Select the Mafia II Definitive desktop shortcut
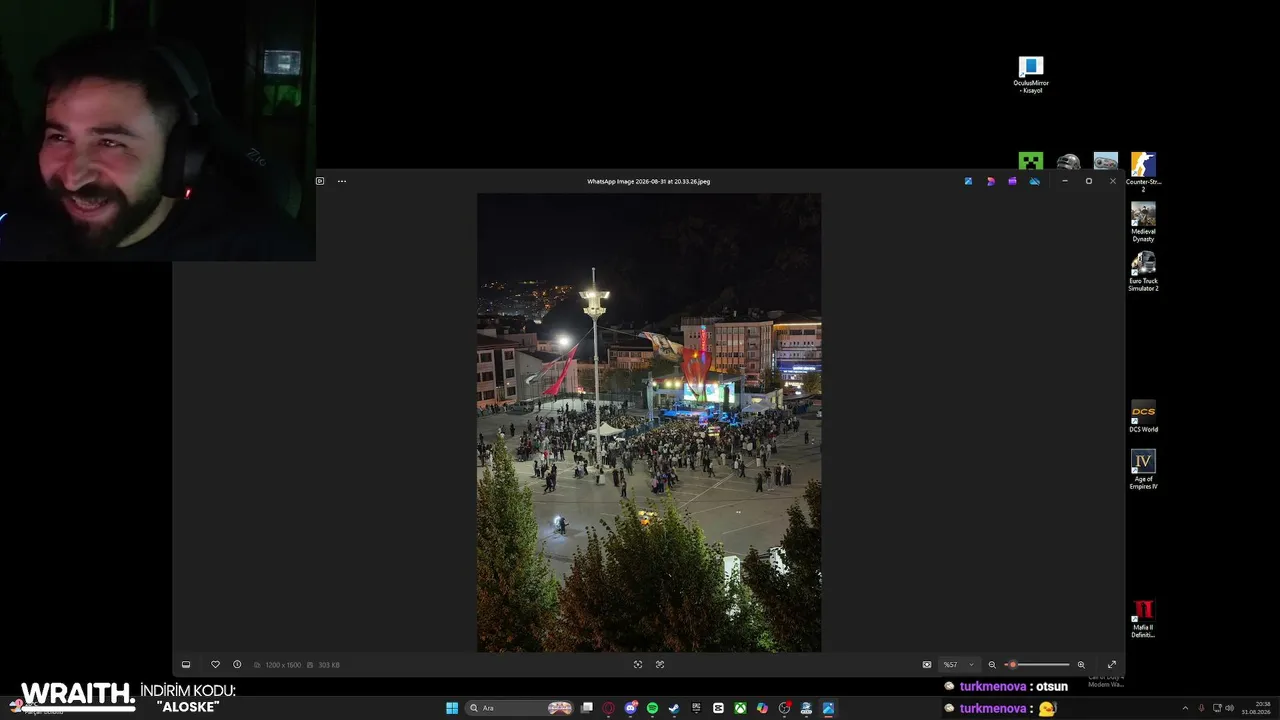The width and height of the screenshot is (1280, 720). pos(1143,619)
